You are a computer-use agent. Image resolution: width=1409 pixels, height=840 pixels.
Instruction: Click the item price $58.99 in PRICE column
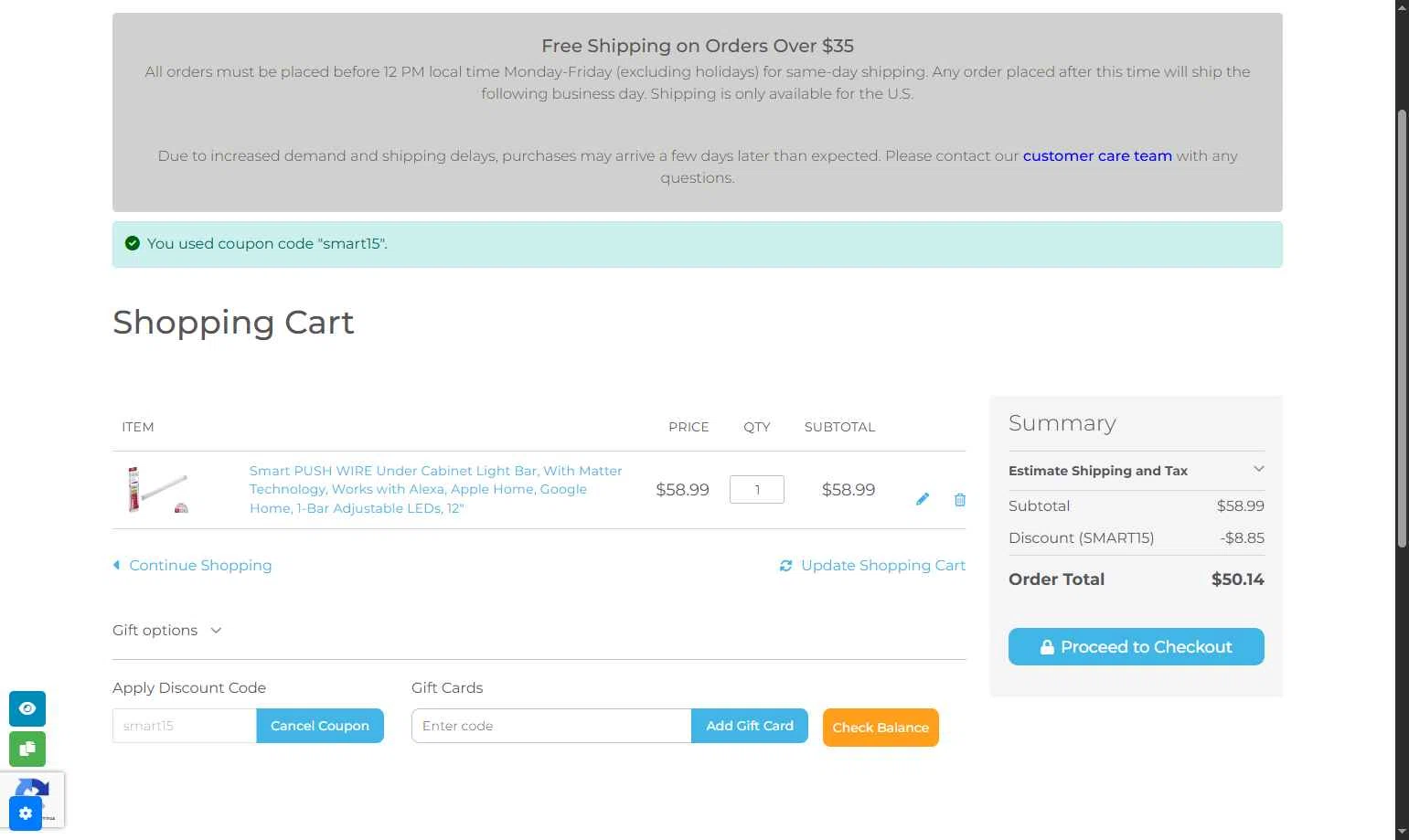(x=682, y=490)
